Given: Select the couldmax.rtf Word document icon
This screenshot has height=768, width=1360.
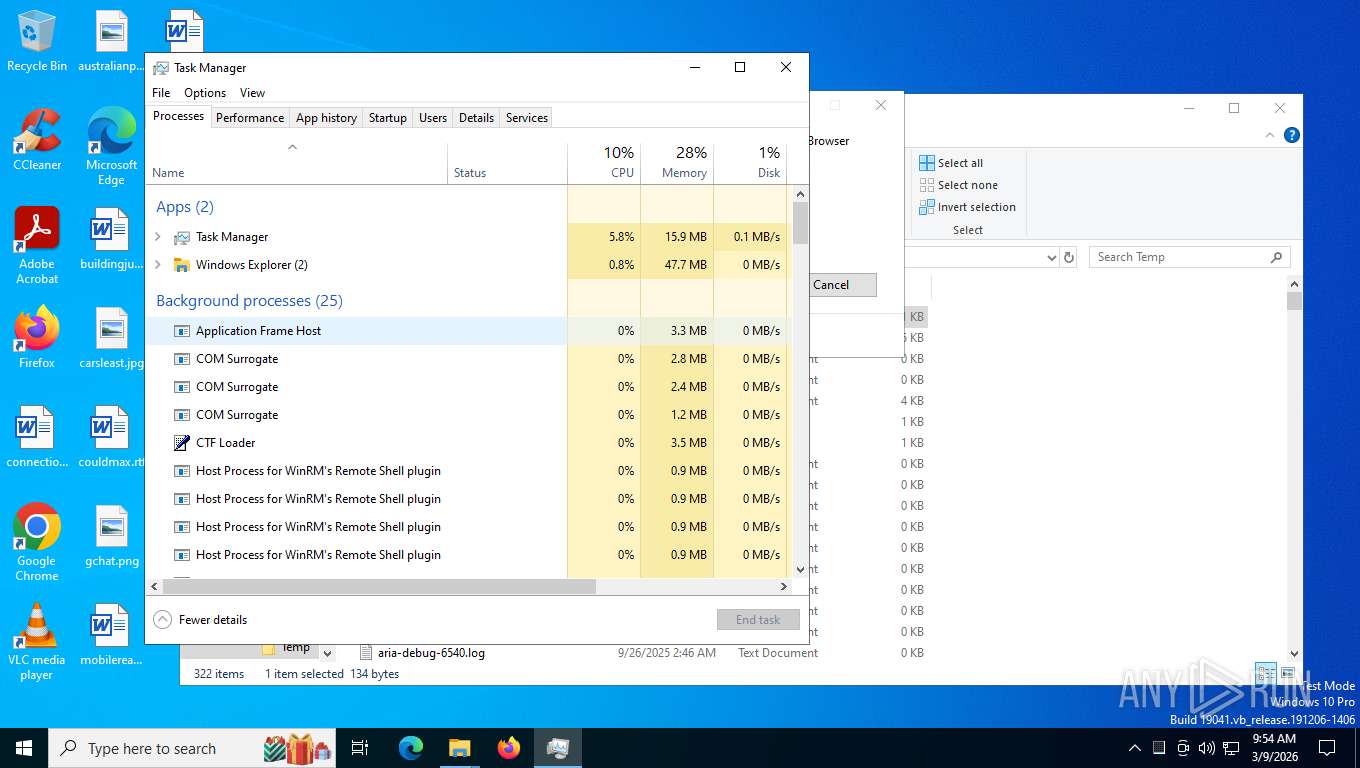Looking at the screenshot, I should (x=111, y=436).
